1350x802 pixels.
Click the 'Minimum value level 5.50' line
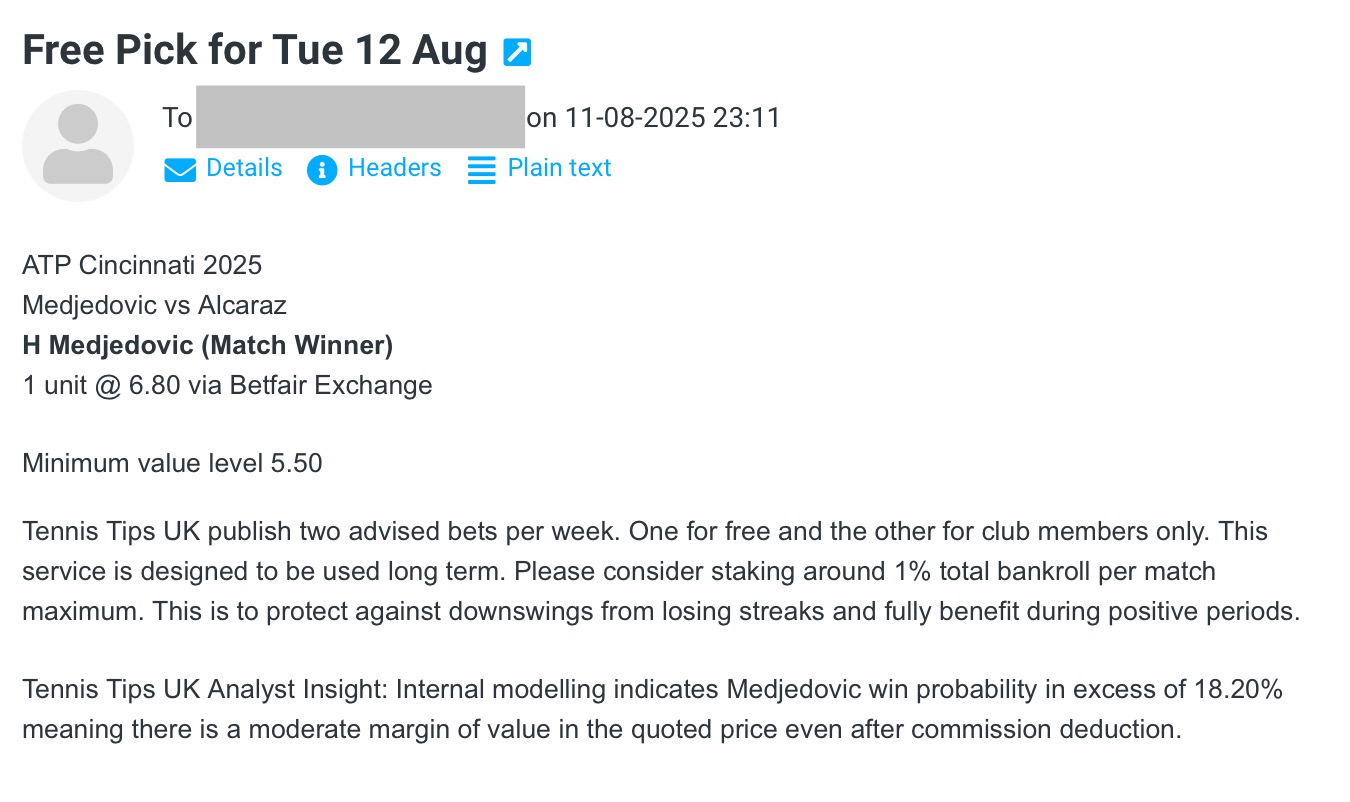[x=172, y=463]
